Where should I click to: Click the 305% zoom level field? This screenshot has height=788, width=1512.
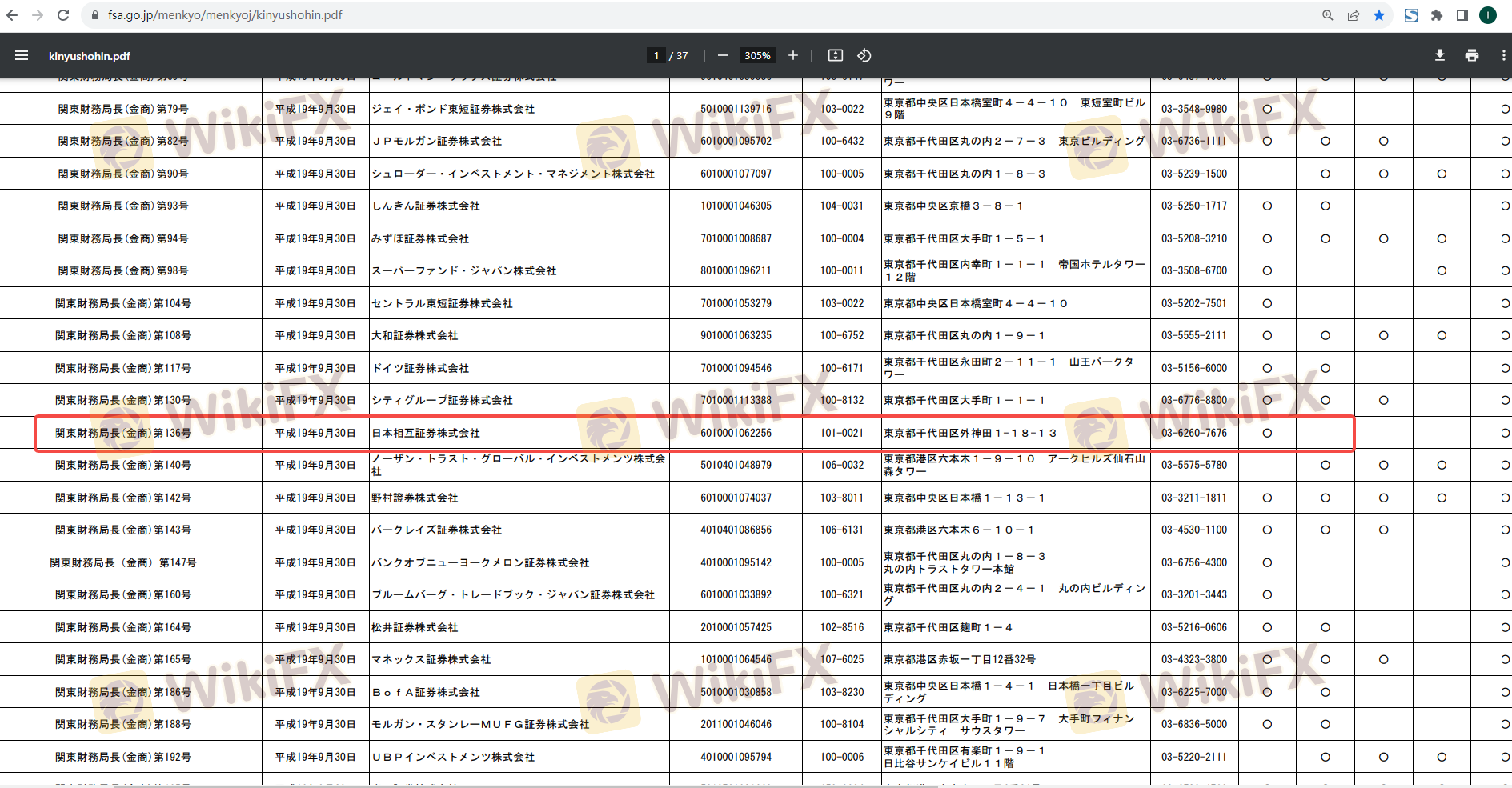pos(756,55)
